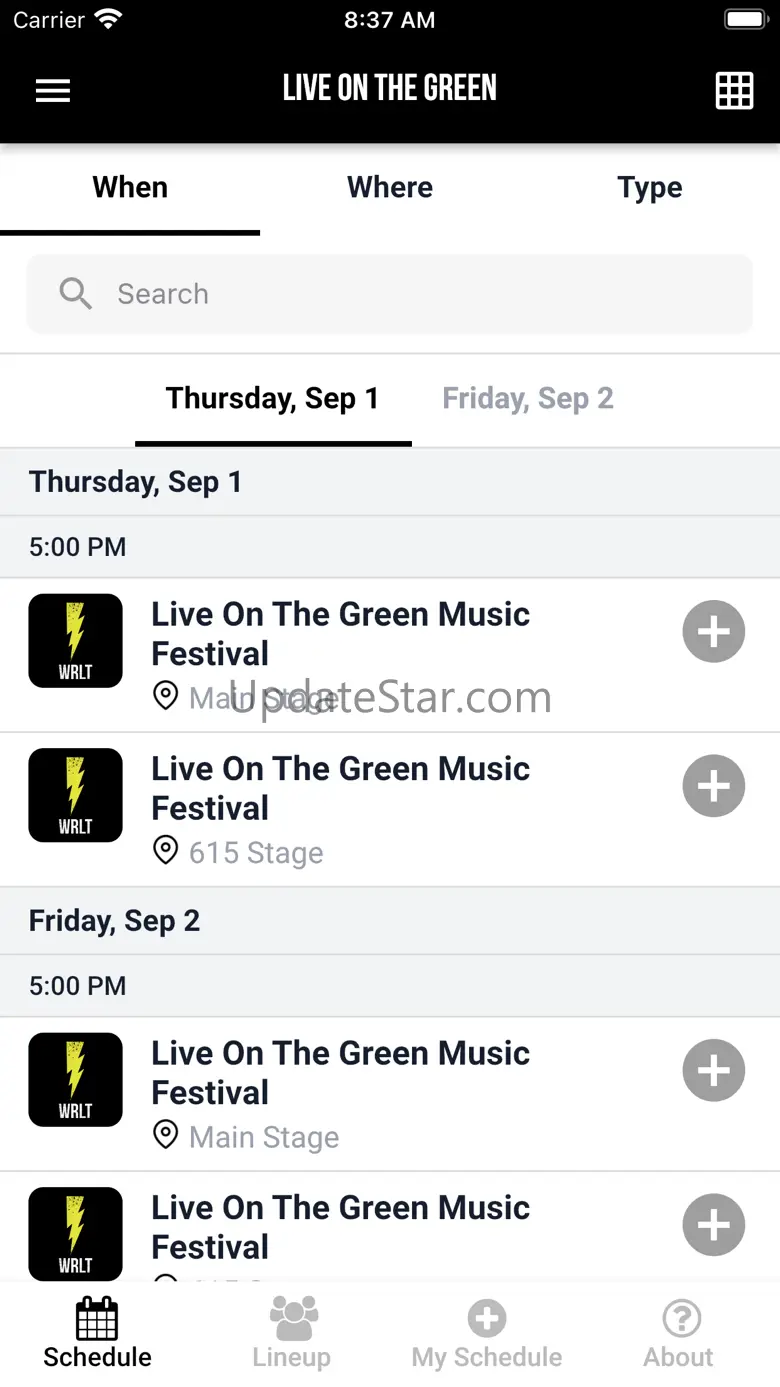Show Friday, Sep 2 schedule
780x1387 pixels.
528,399
